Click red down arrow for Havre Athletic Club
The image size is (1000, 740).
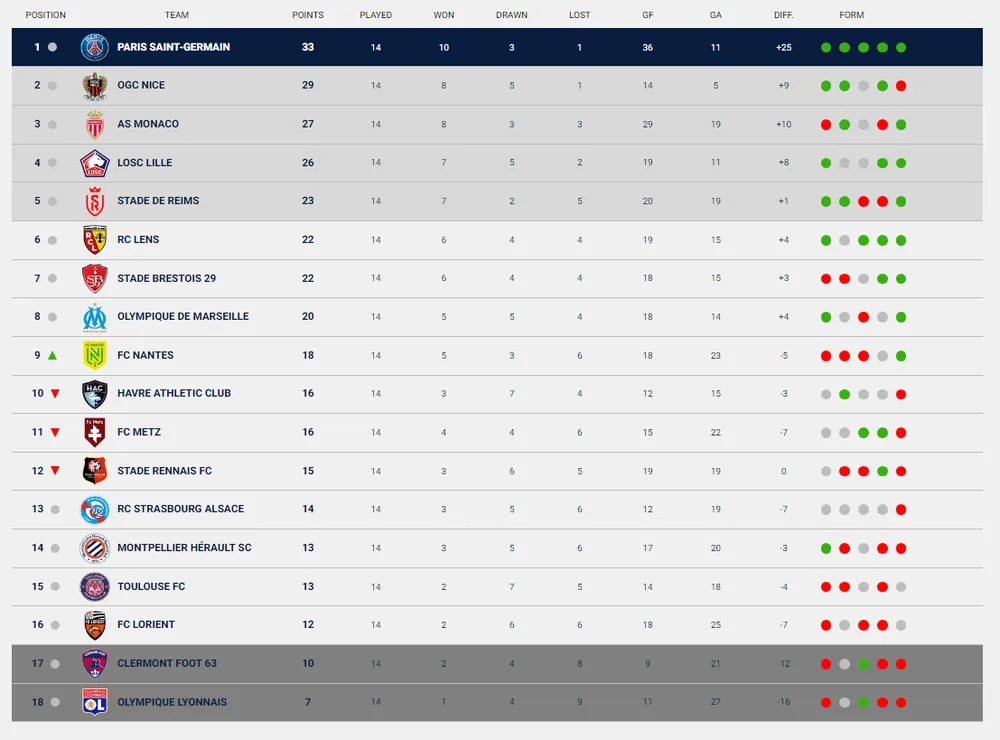[55, 394]
